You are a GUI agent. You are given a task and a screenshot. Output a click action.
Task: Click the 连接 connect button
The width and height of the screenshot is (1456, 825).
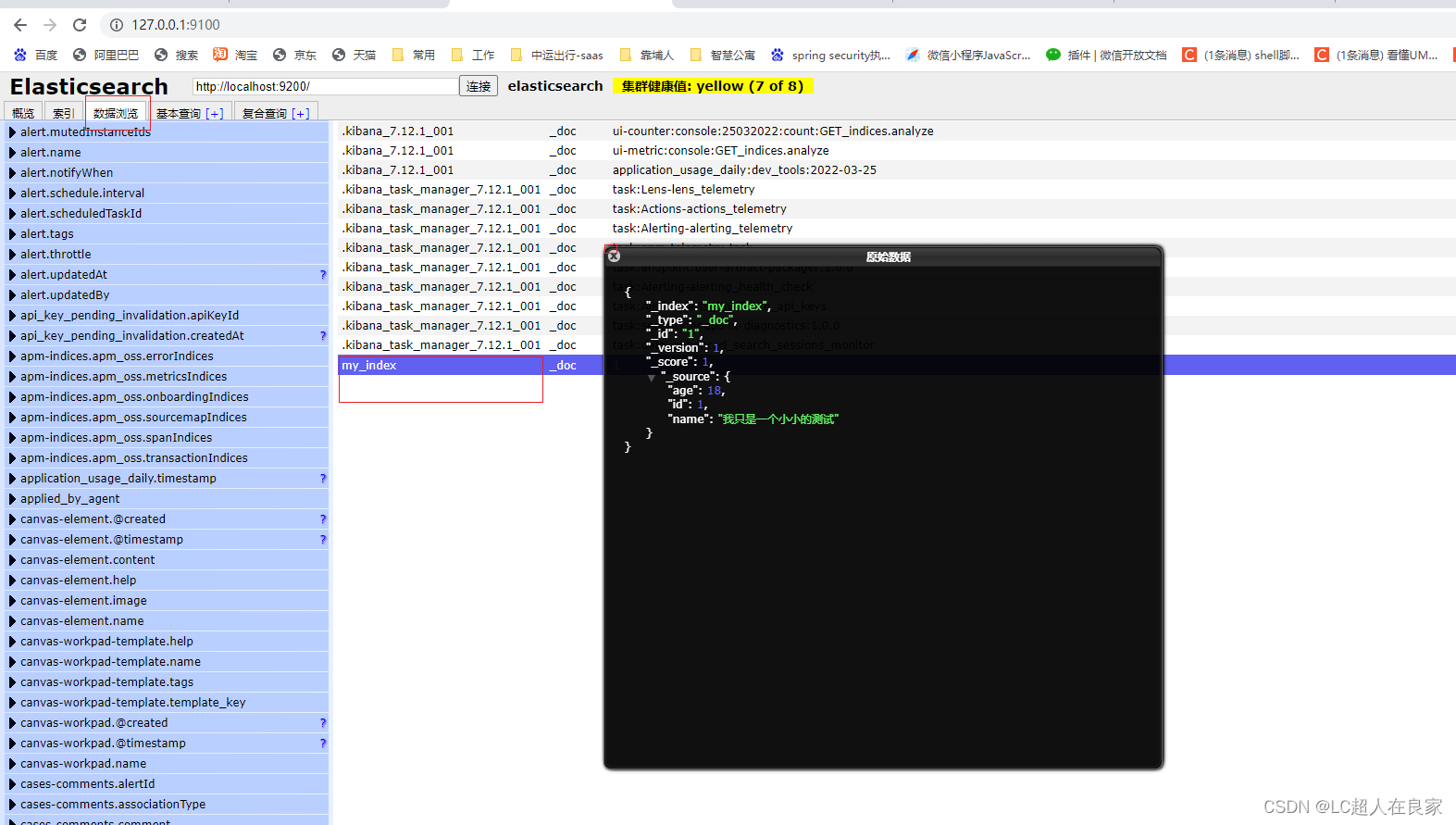[x=479, y=86]
